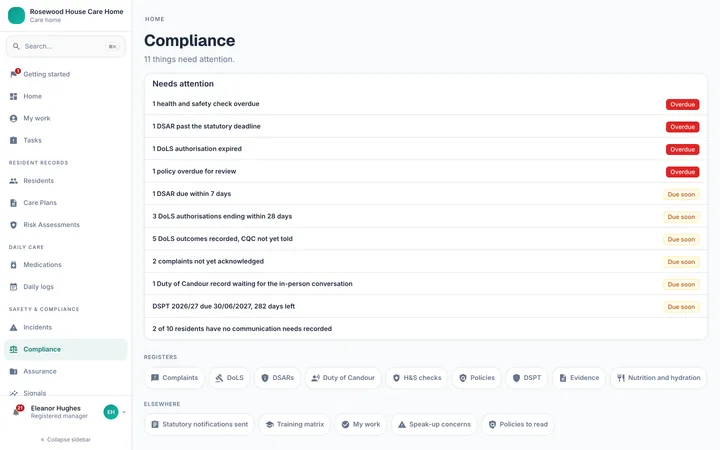720x450 pixels.
Task: Open the My work chip under Elsewhere
Action: pos(360,425)
